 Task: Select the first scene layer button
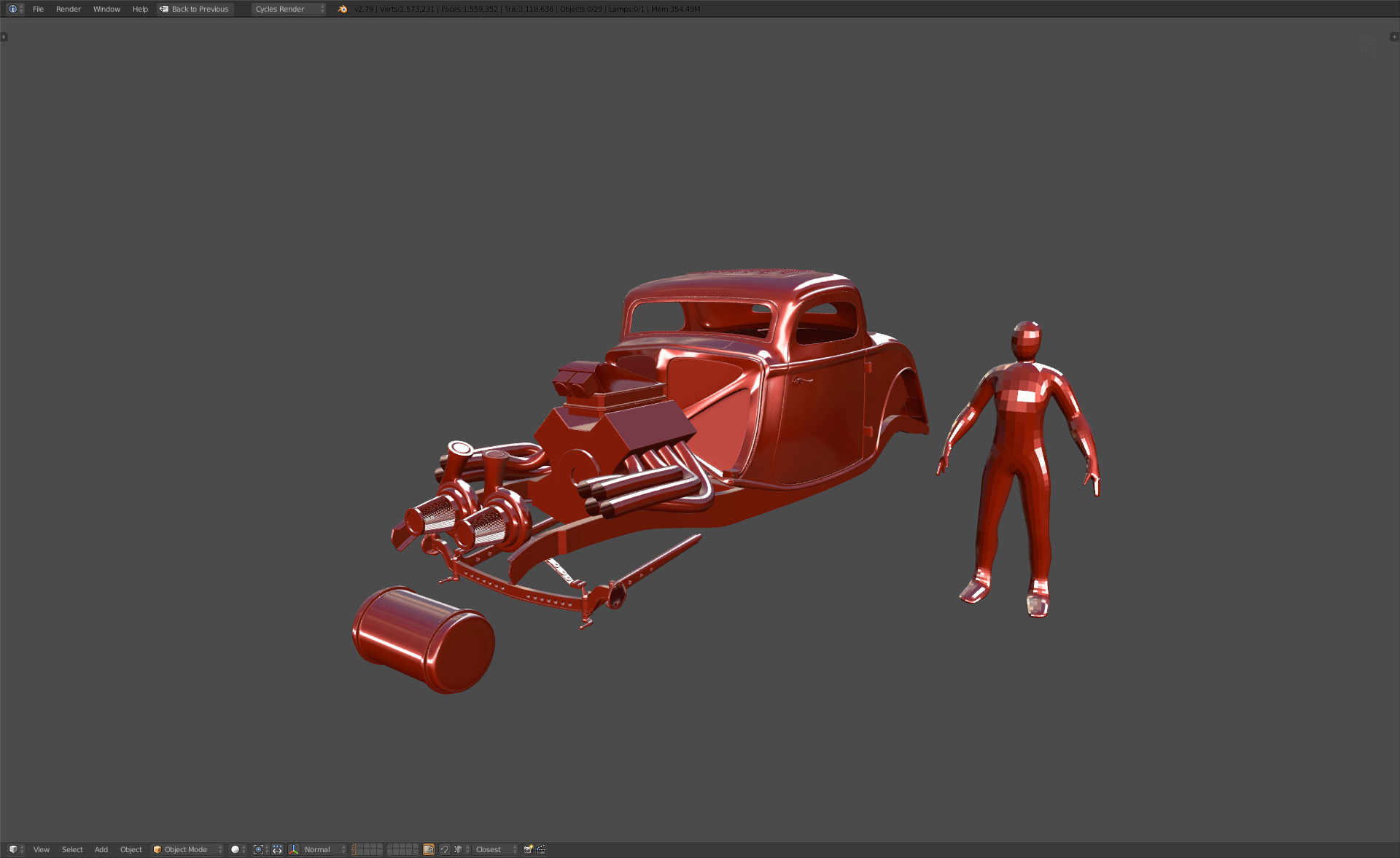pos(354,846)
